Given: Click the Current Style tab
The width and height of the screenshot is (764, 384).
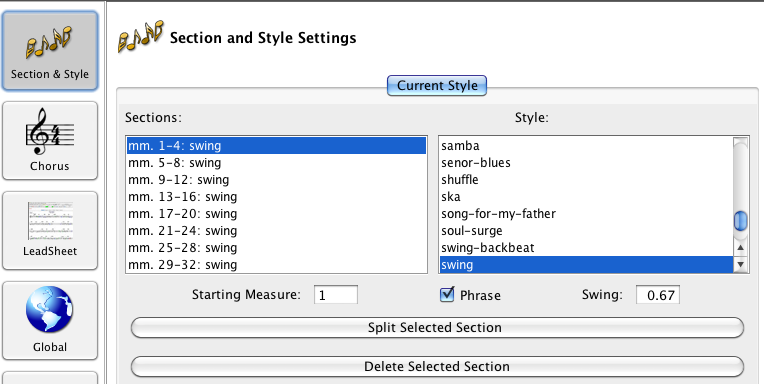Looking at the screenshot, I should [x=437, y=85].
